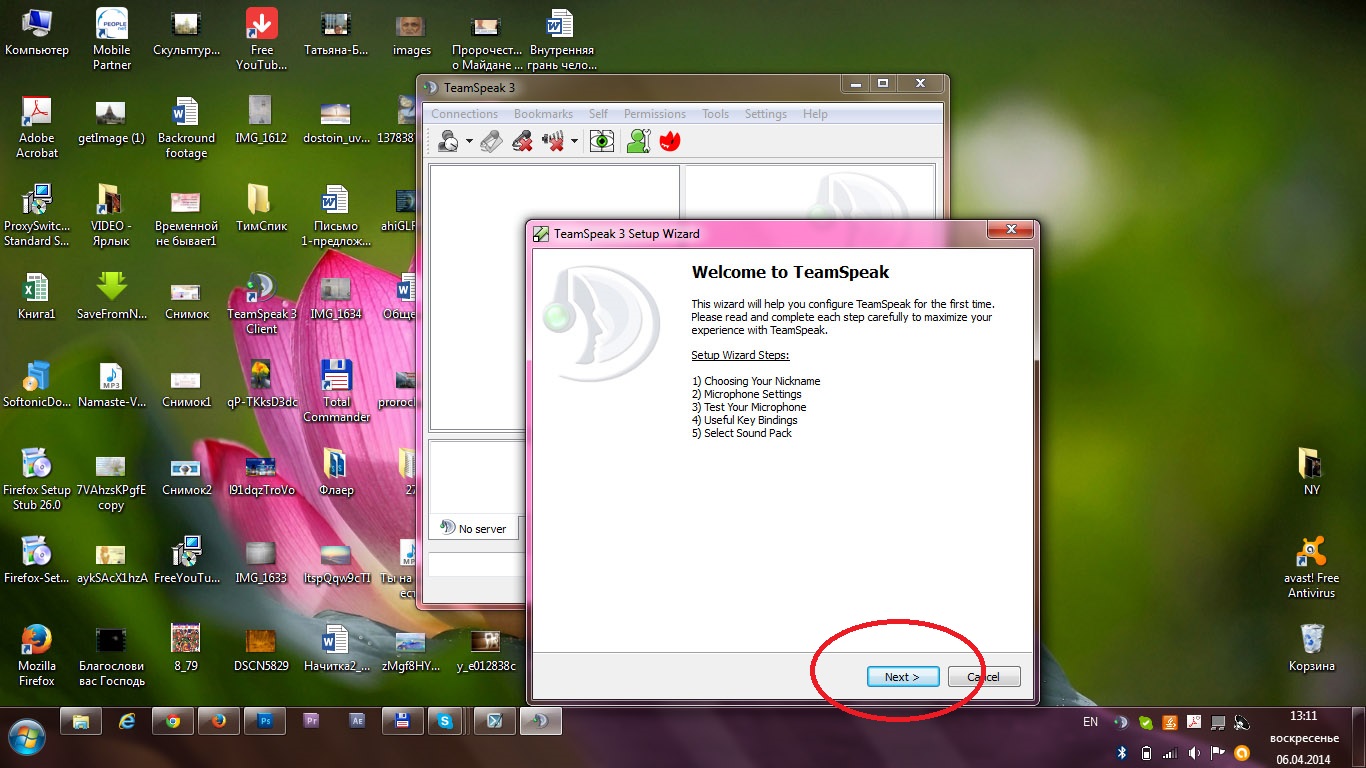Switch to TeamSpeak in the taskbar

[x=541, y=721]
